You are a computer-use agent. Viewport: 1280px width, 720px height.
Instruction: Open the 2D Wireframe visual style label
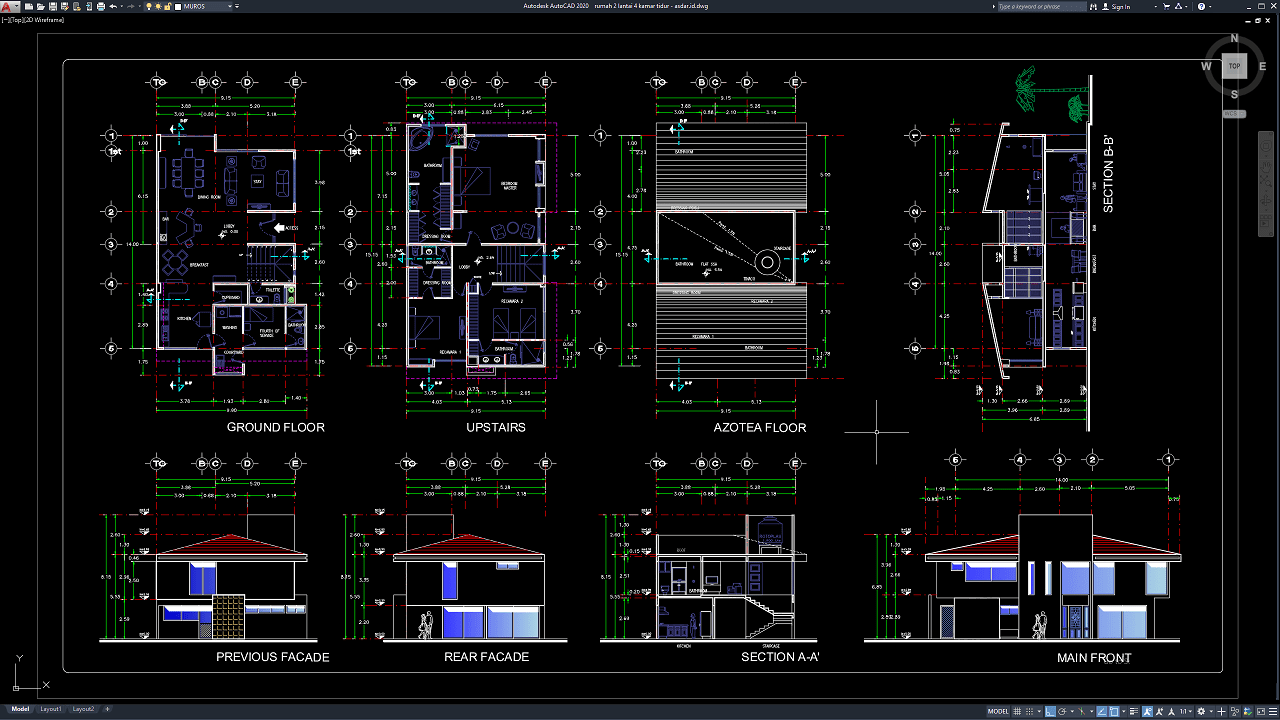(x=45, y=20)
